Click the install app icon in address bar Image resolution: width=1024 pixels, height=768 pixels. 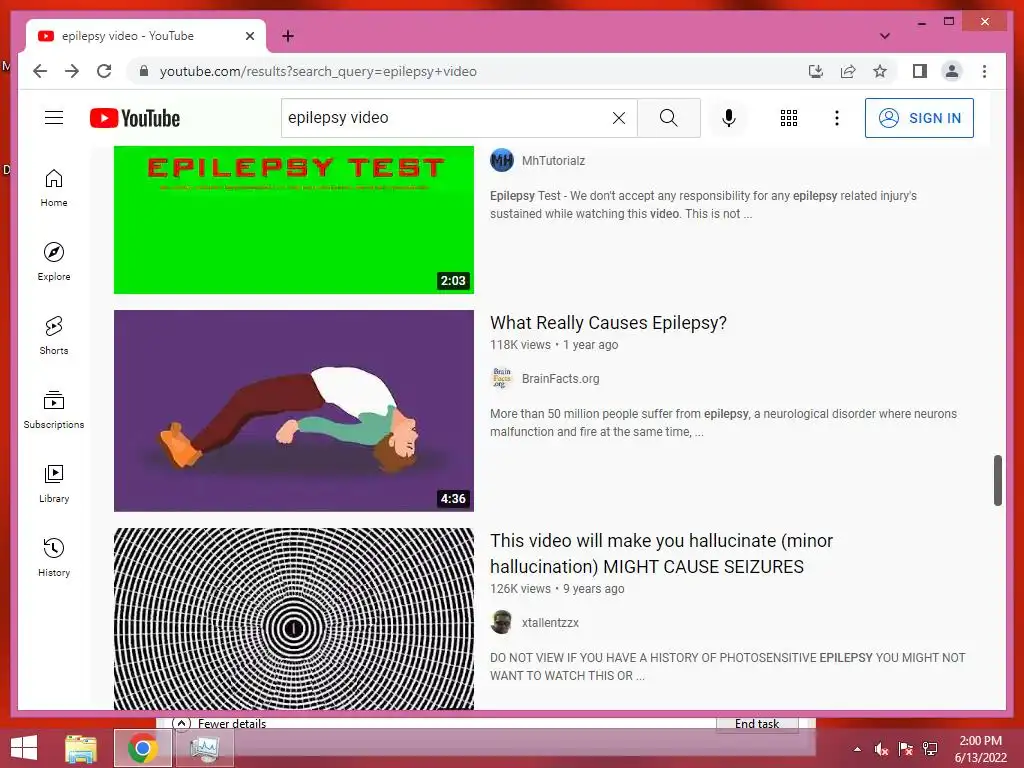816,71
